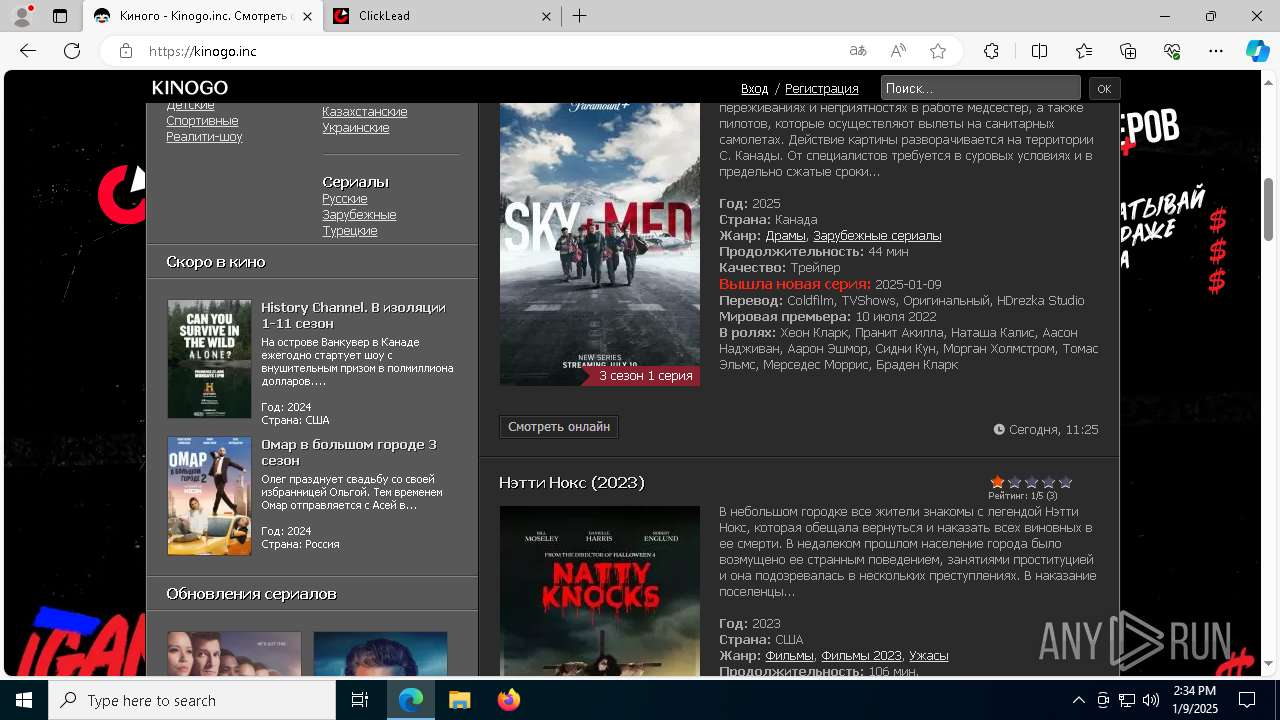View site information lock icon
The width and height of the screenshot is (1280, 720).
[126, 51]
